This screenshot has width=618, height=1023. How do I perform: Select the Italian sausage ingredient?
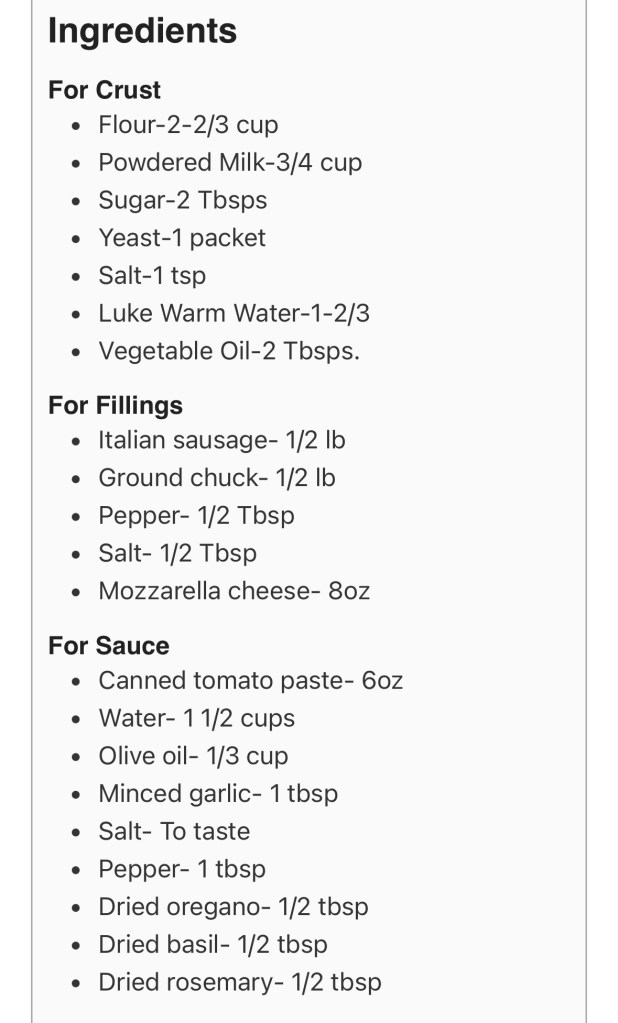pyautogui.click(x=222, y=440)
